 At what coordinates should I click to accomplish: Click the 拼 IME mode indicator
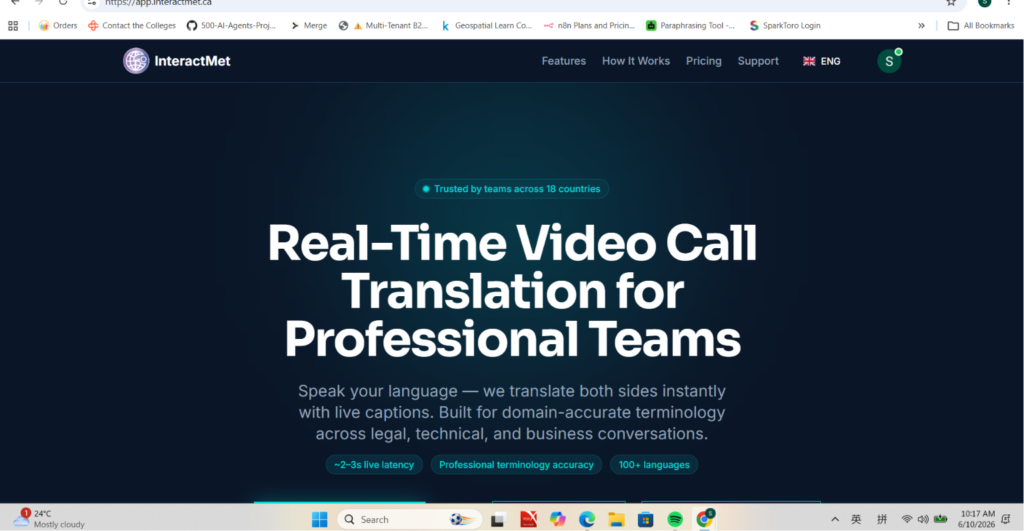[882, 519]
